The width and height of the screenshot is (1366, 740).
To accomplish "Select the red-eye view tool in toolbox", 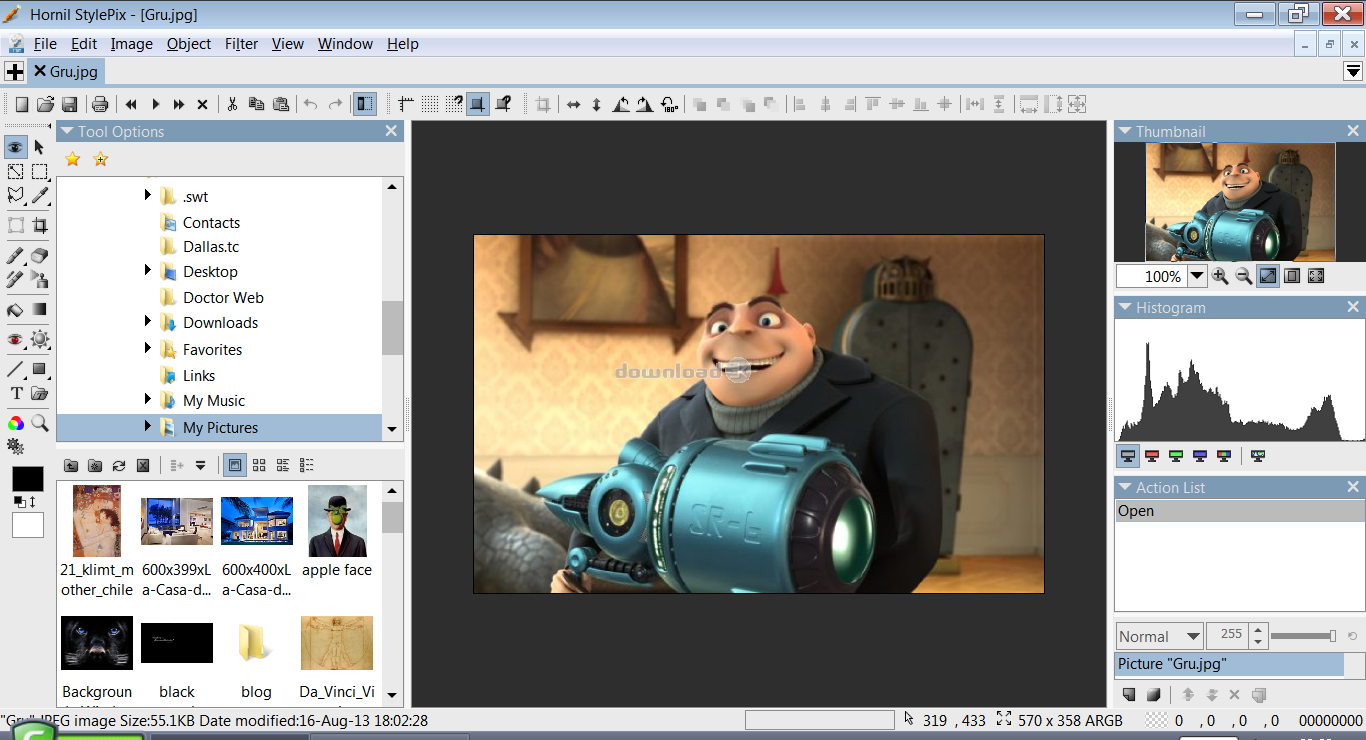I will pos(15,147).
